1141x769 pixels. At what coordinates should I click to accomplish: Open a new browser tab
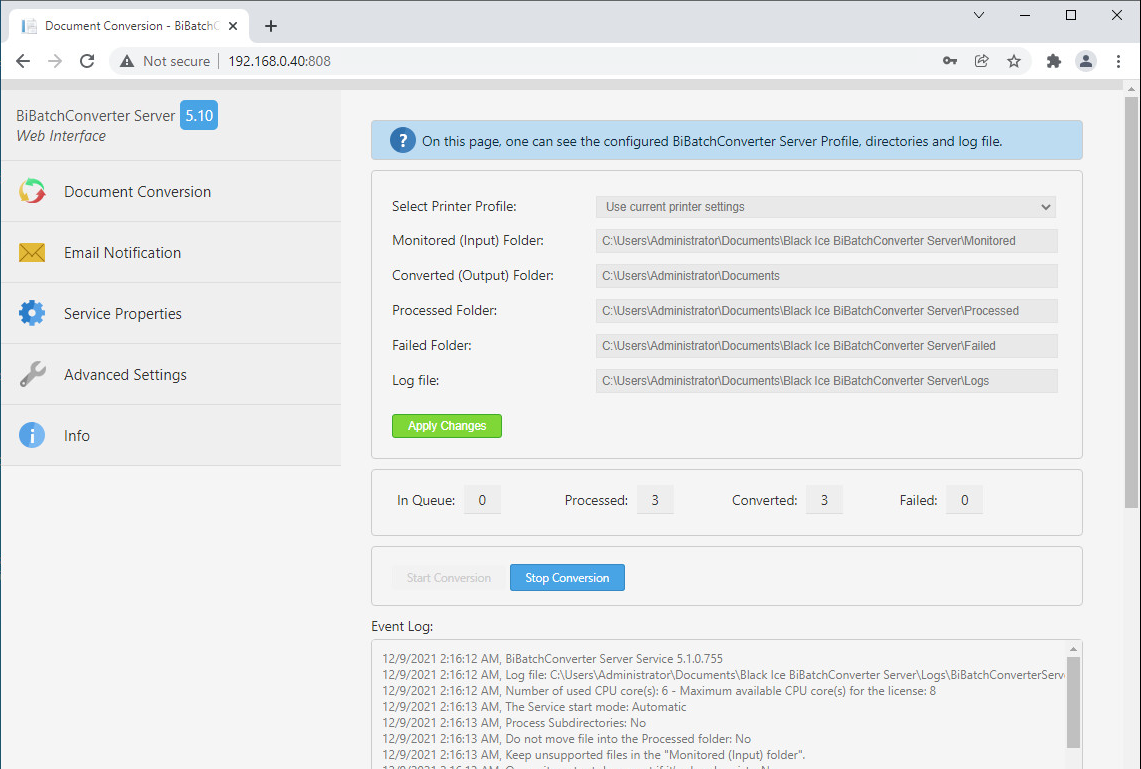[x=271, y=26]
